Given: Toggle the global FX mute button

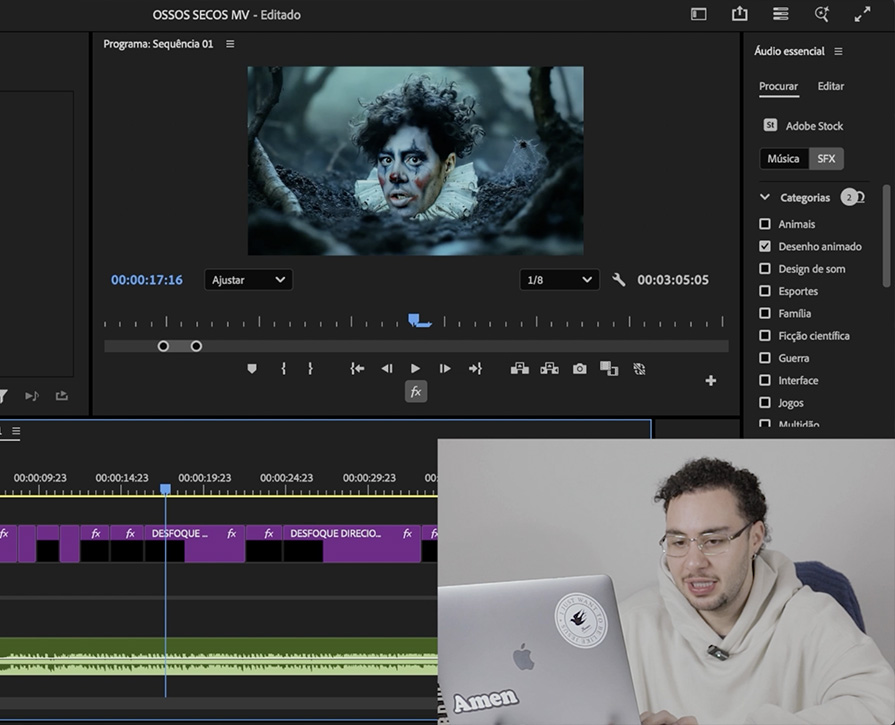Looking at the screenshot, I should pyautogui.click(x=416, y=392).
